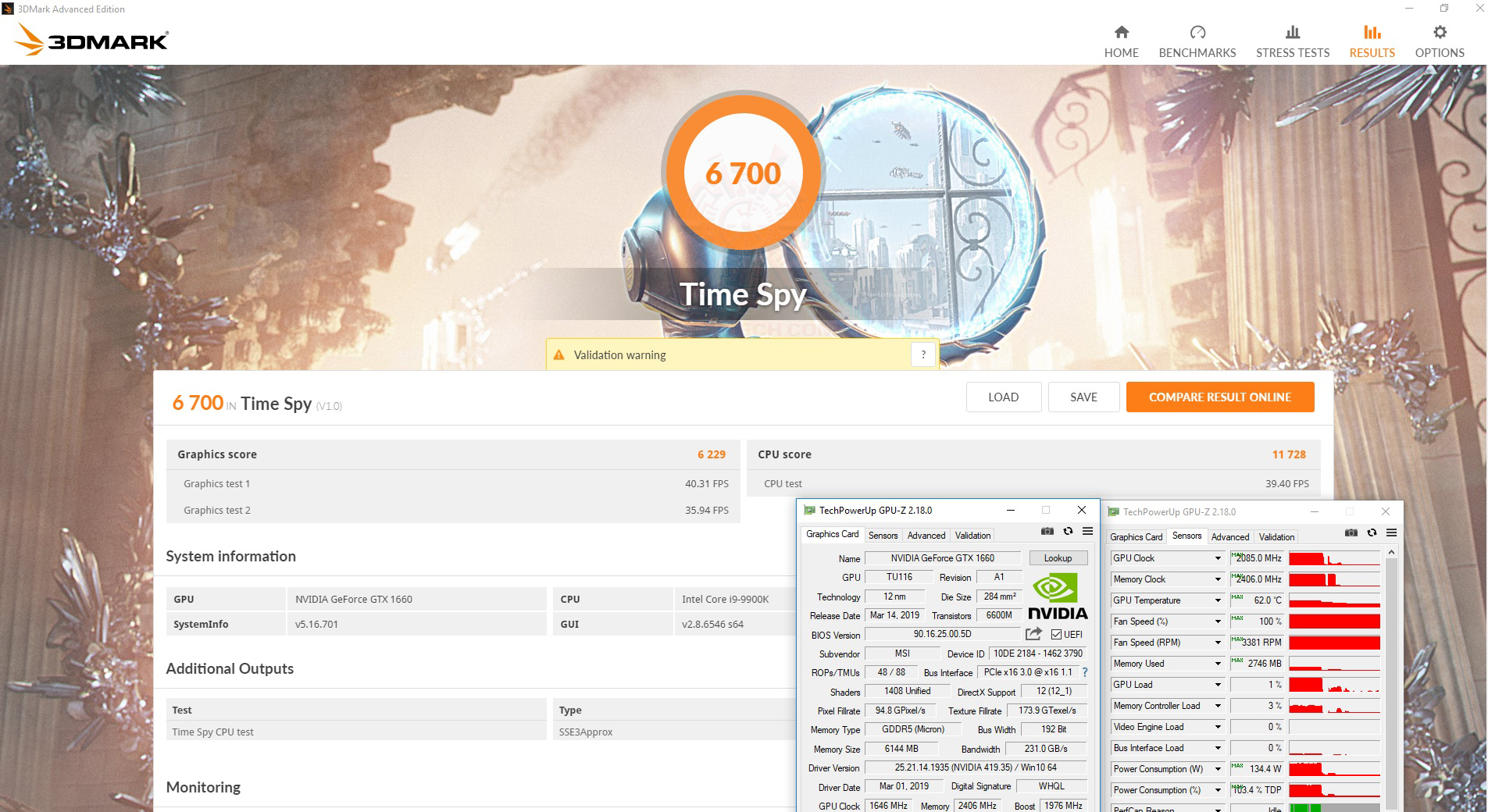This screenshot has width=1488, height=812.
Task: Select Graphics Card tab in left GPU-Z window
Action: (832, 535)
